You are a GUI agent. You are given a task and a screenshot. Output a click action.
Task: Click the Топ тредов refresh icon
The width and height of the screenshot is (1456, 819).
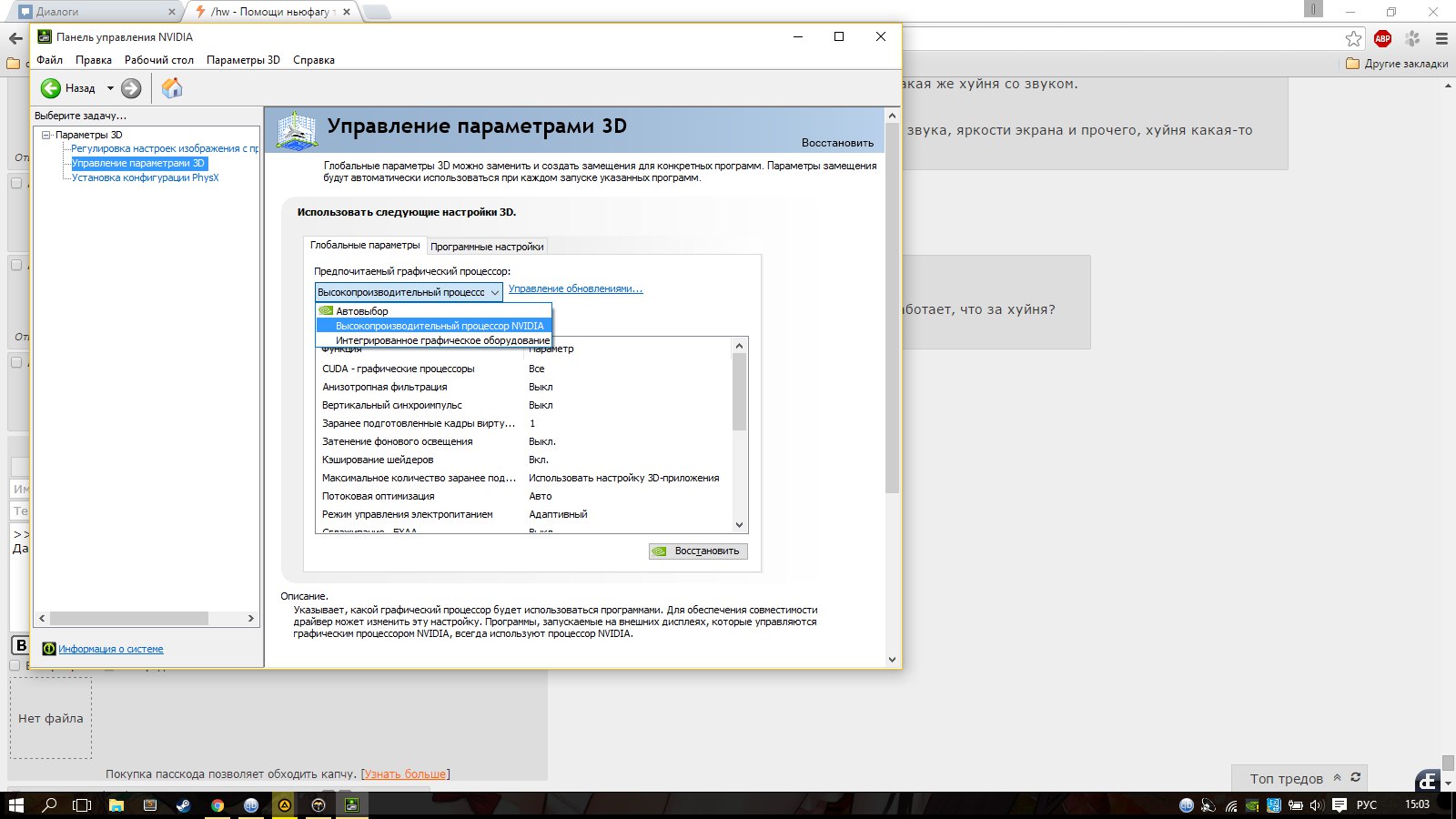click(1355, 777)
